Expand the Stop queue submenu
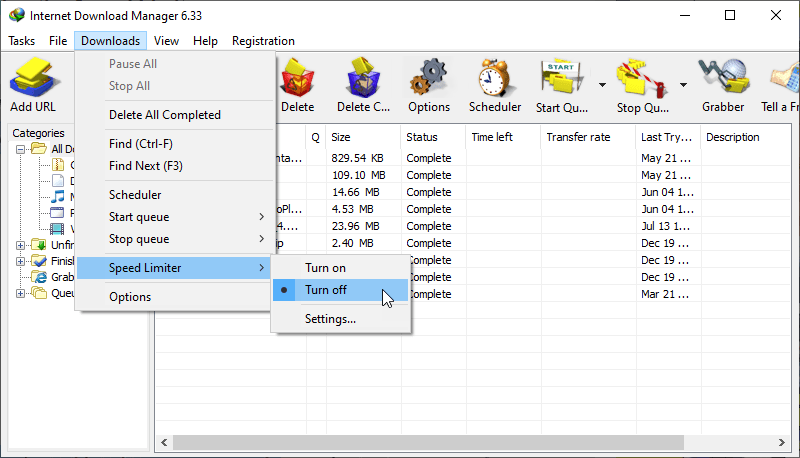 point(173,239)
